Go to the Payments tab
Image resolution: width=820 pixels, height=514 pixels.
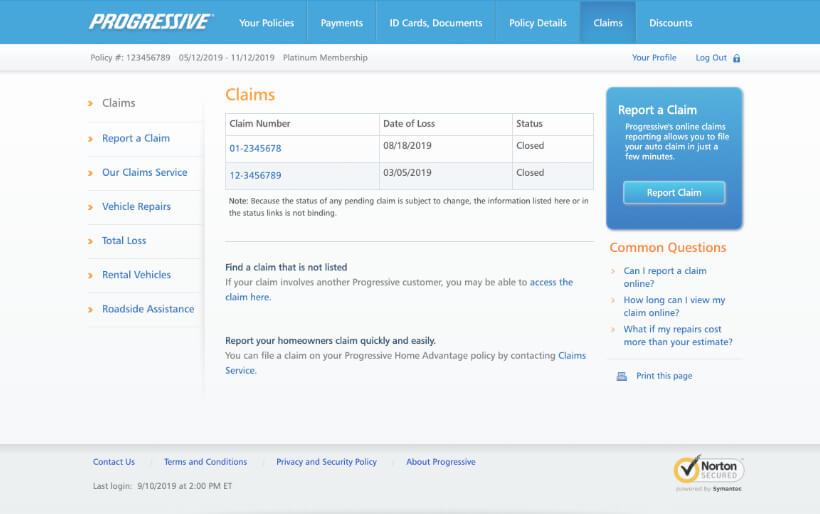[x=341, y=23]
